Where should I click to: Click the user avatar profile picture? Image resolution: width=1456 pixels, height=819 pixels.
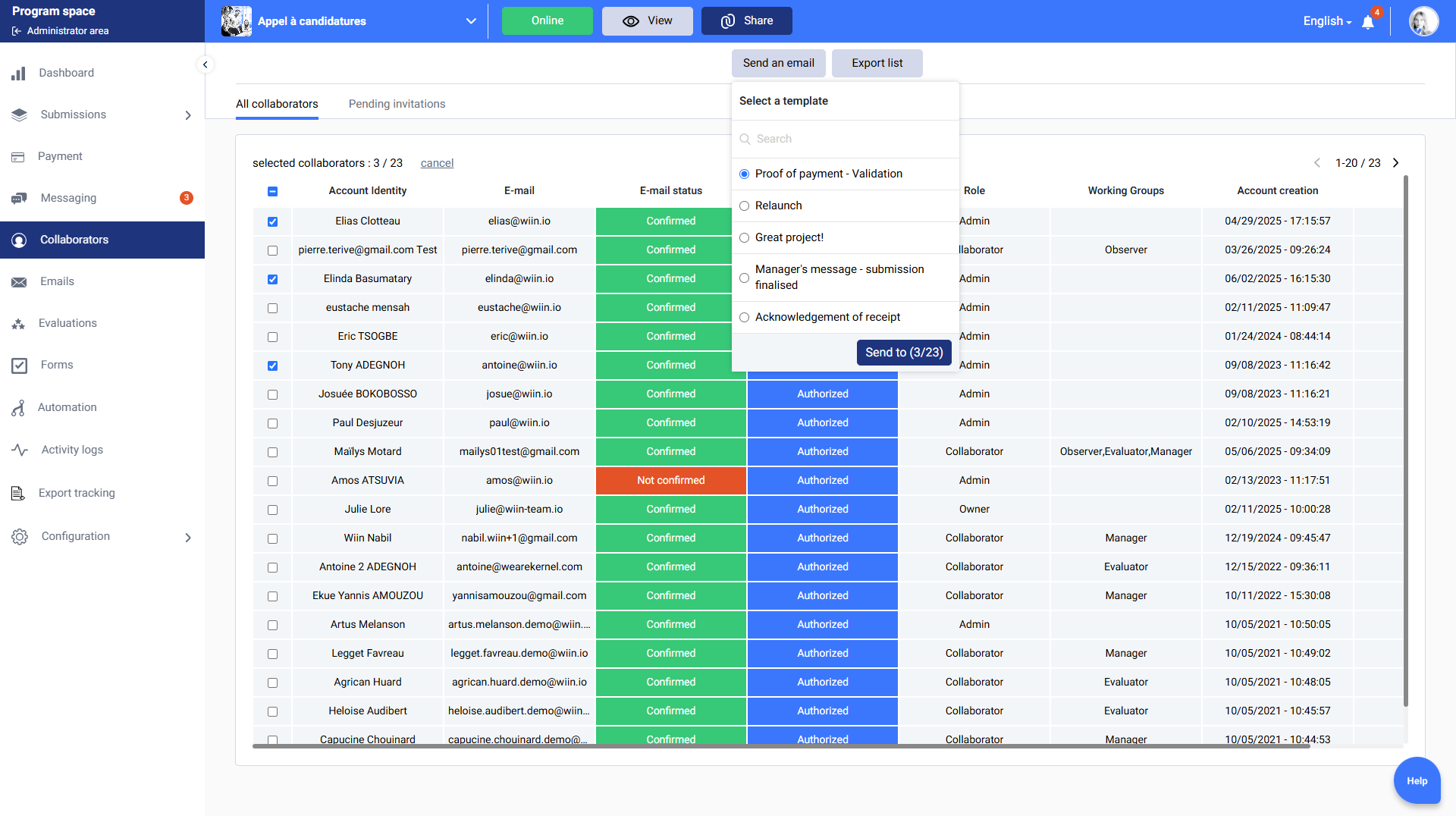(1423, 21)
